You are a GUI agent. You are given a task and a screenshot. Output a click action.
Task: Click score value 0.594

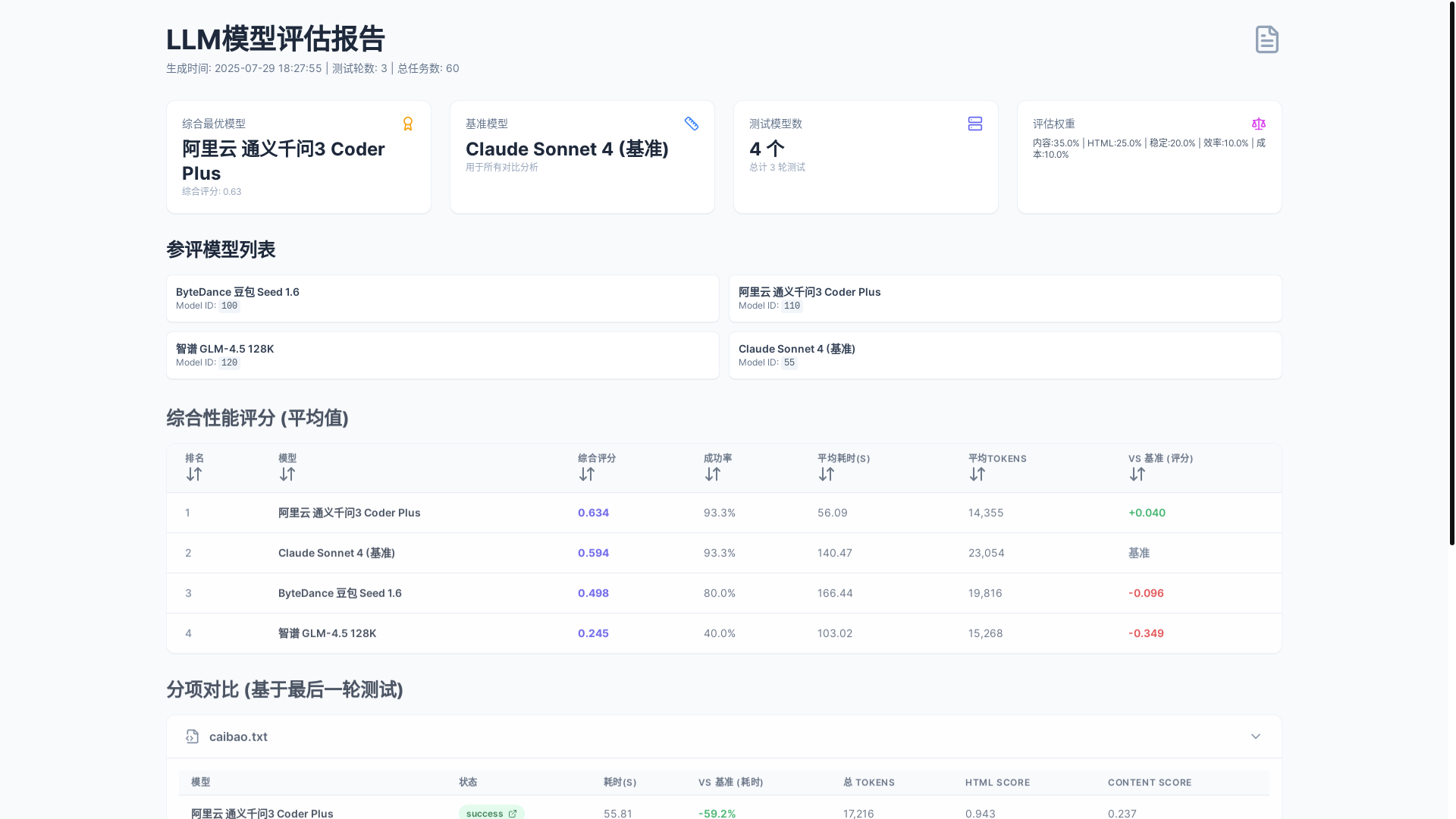[x=593, y=553]
